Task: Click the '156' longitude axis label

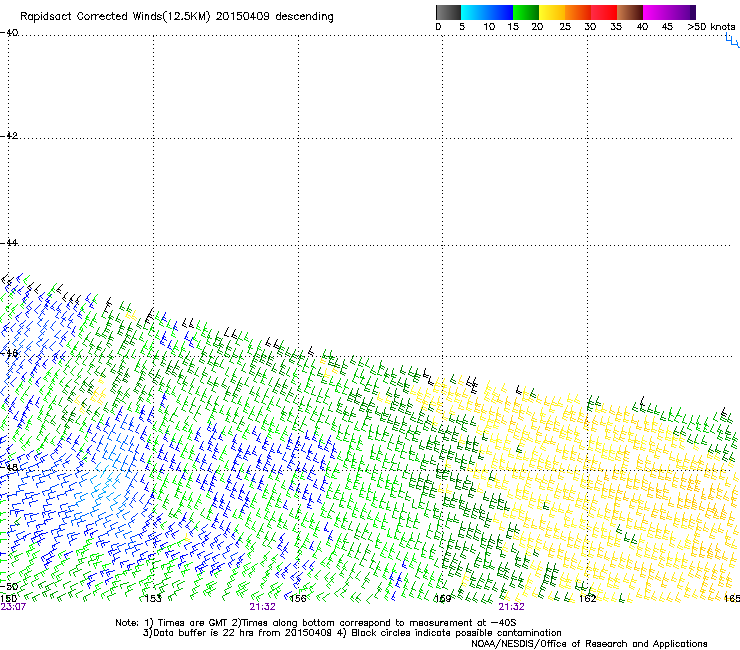Action: (298, 599)
